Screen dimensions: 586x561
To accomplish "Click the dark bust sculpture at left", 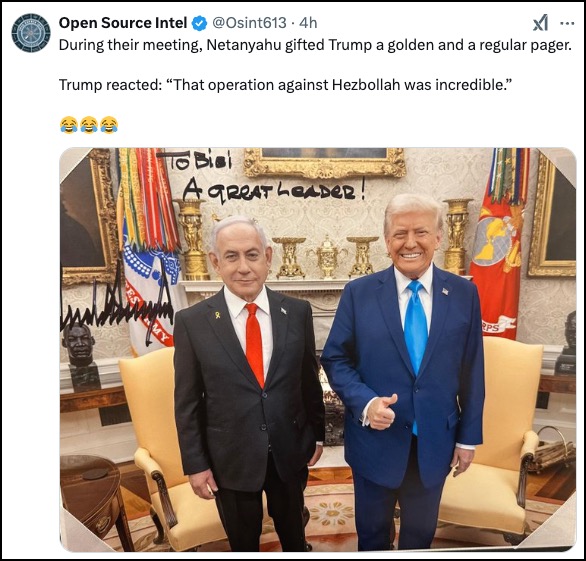I will [80, 355].
